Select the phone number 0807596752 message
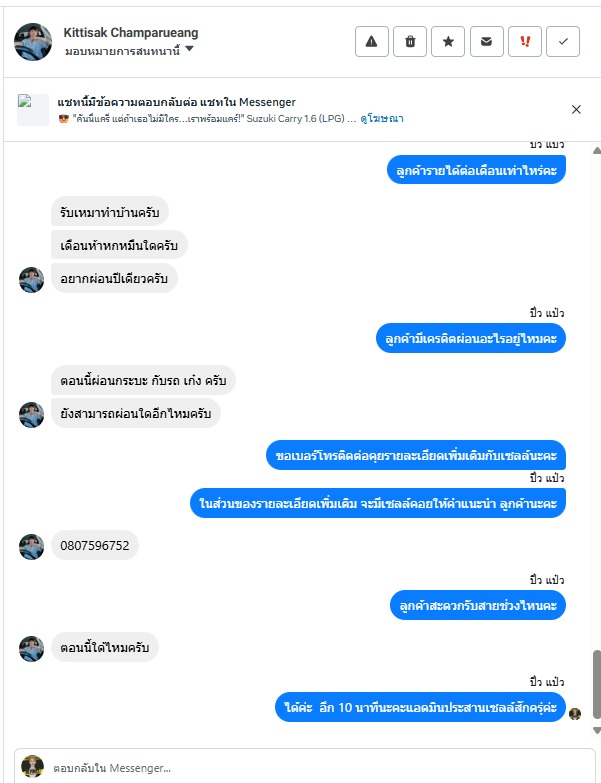The width and height of the screenshot is (601, 783). coord(95,545)
